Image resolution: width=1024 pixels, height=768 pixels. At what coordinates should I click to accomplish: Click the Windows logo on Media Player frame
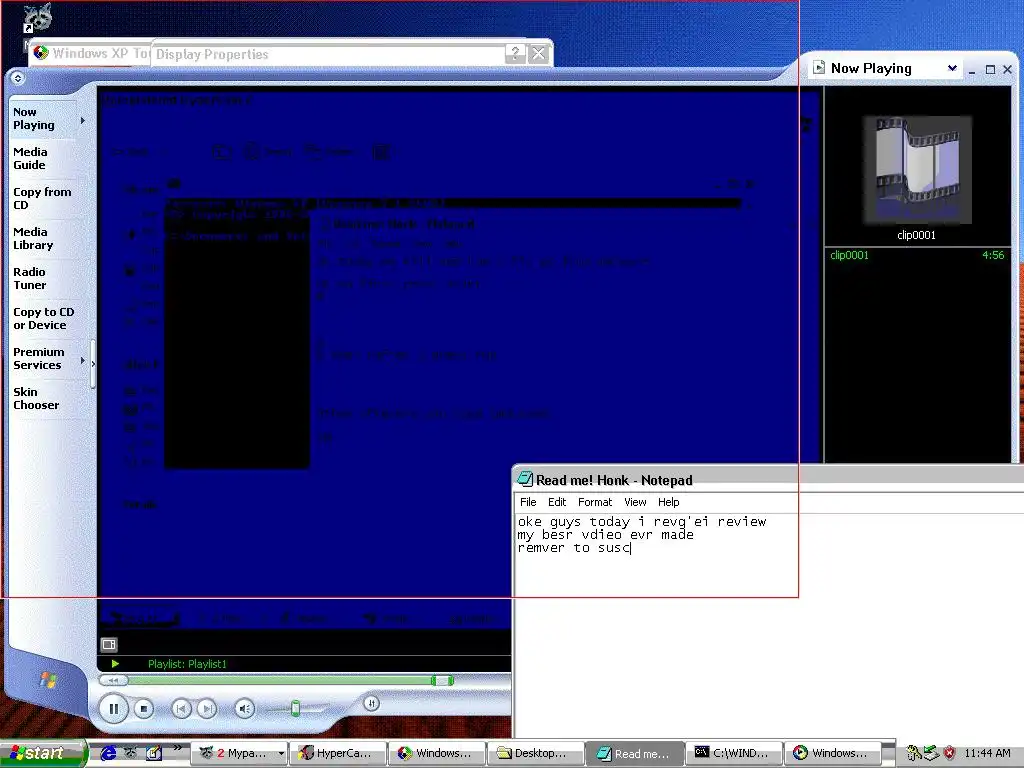click(x=48, y=680)
